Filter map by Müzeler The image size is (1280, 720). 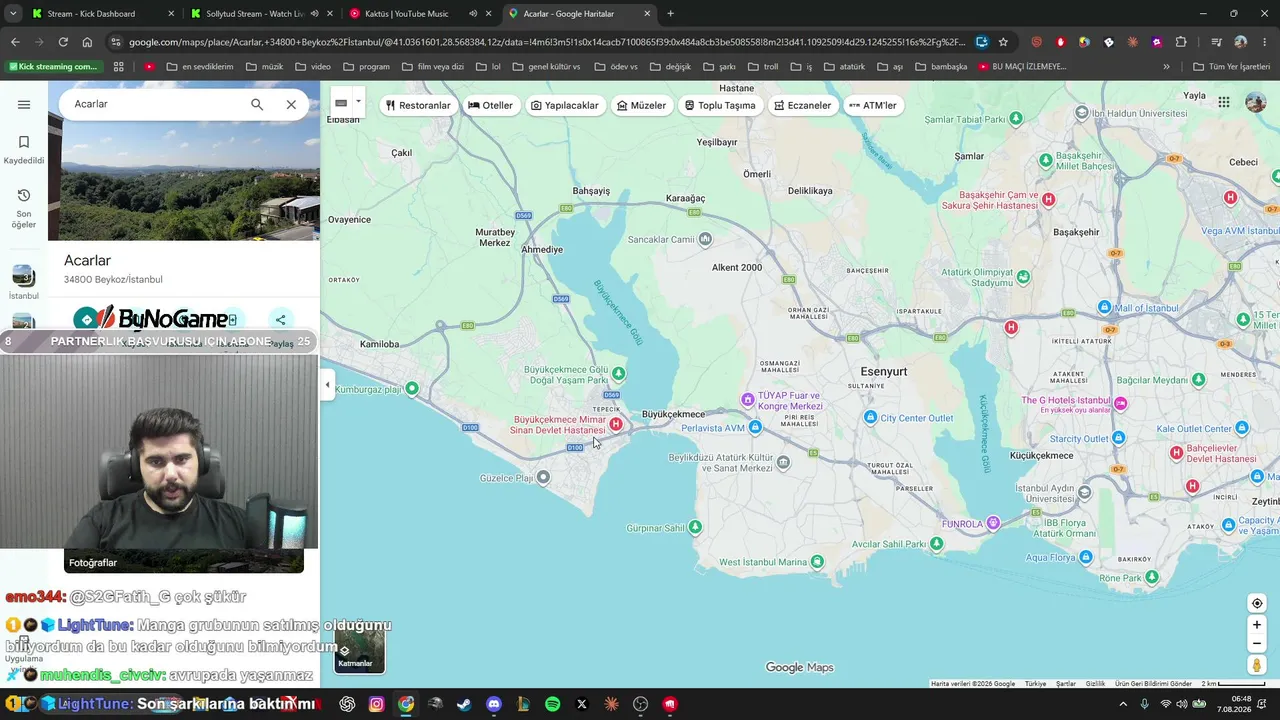pyautogui.click(x=642, y=105)
